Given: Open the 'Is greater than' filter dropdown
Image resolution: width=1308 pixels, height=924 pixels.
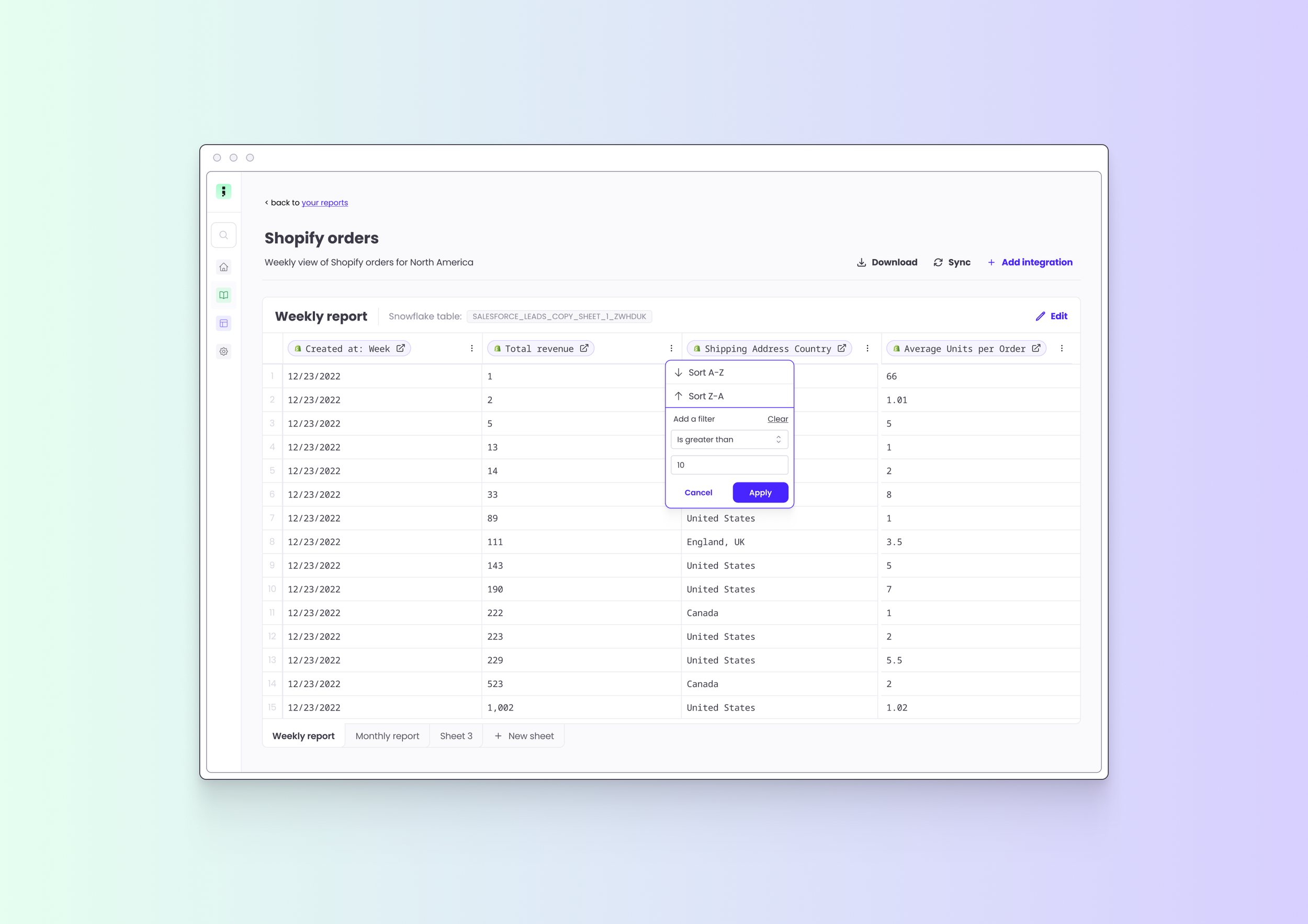Looking at the screenshot, I should click(x=729, y=439).
